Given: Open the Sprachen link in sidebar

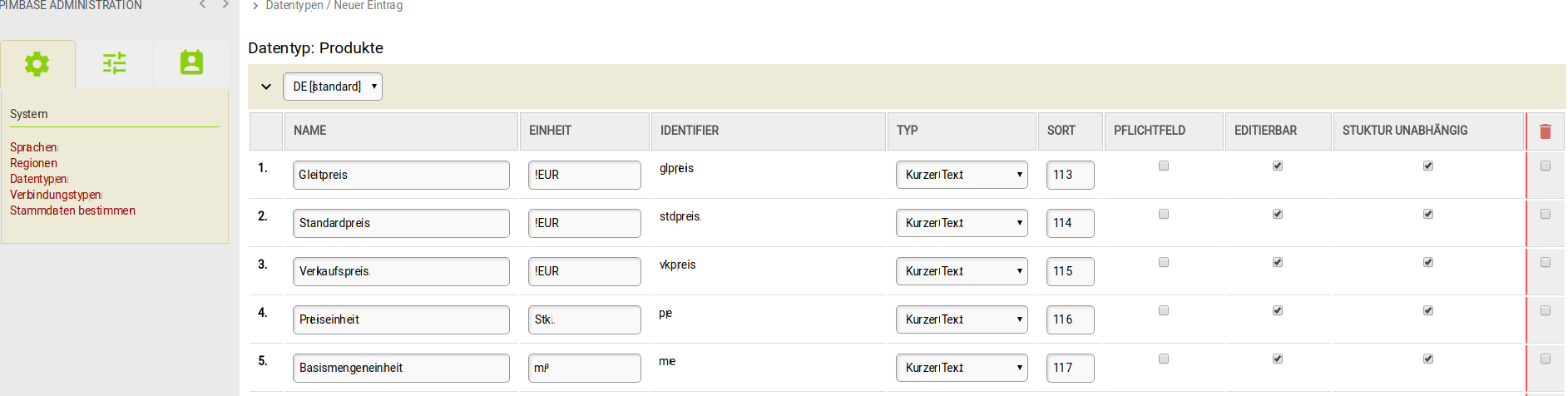Looking at the screenshot, I should coord(33,147).
